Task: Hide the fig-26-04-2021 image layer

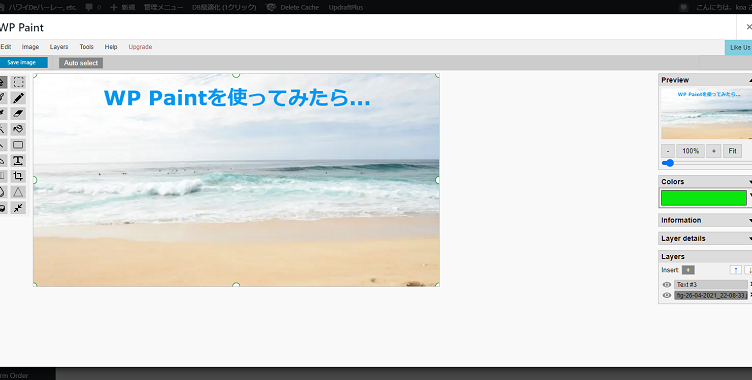Action: pyautogui.click(x=667, y=295)
